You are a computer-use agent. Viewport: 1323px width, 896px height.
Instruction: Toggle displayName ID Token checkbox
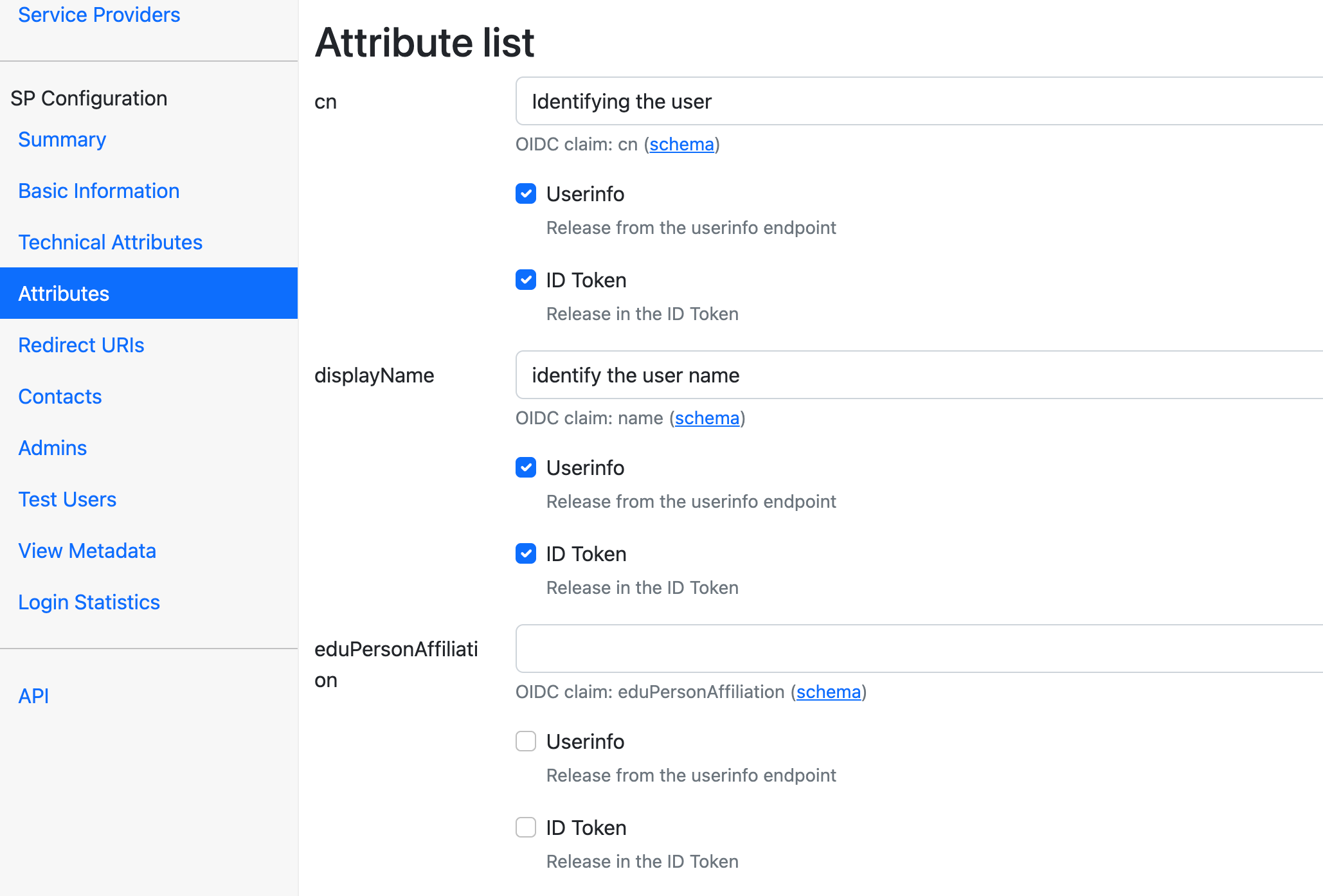[526, 553]
